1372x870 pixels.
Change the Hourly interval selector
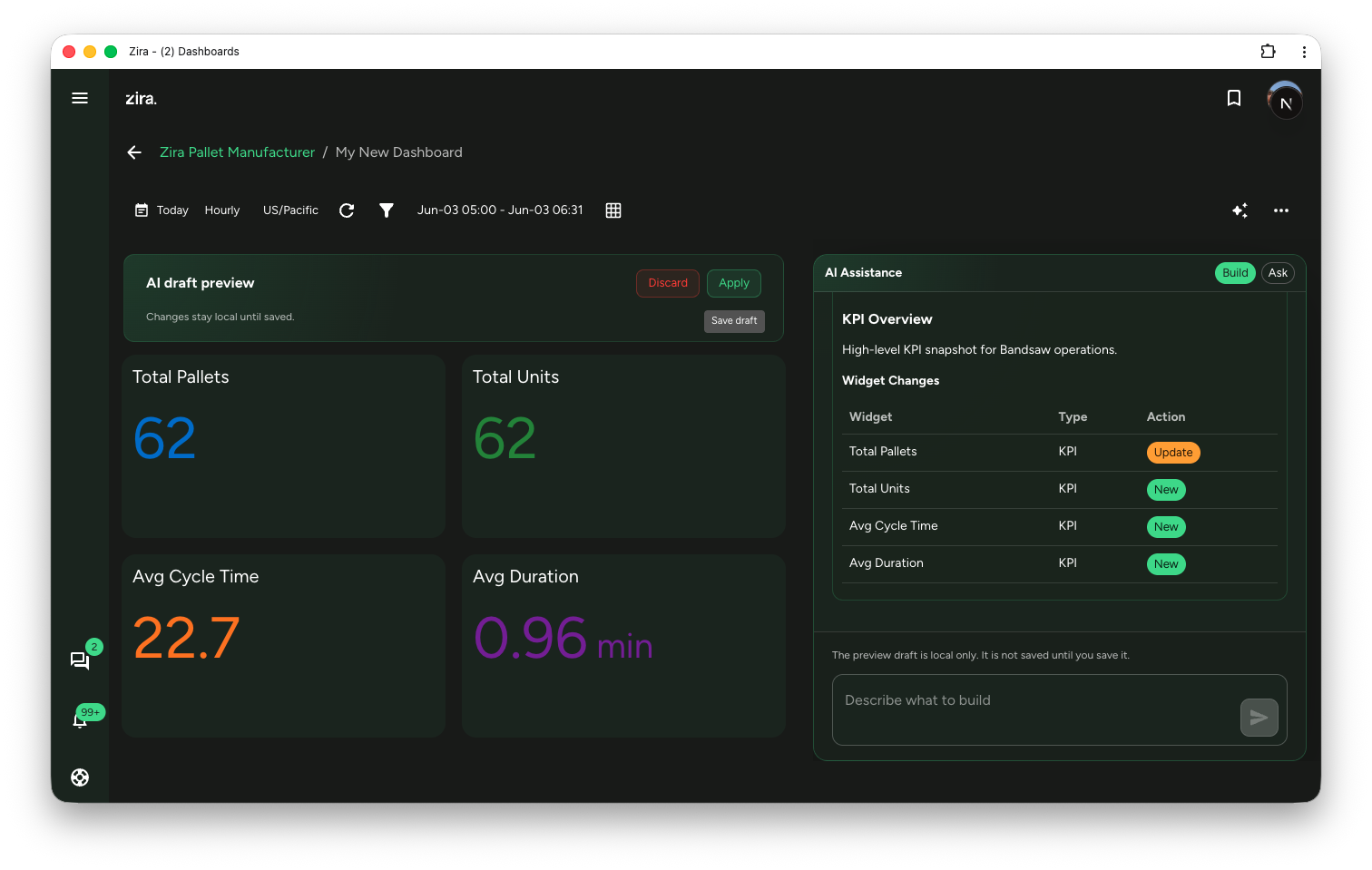pyautogui.click(x=222, y=210)
